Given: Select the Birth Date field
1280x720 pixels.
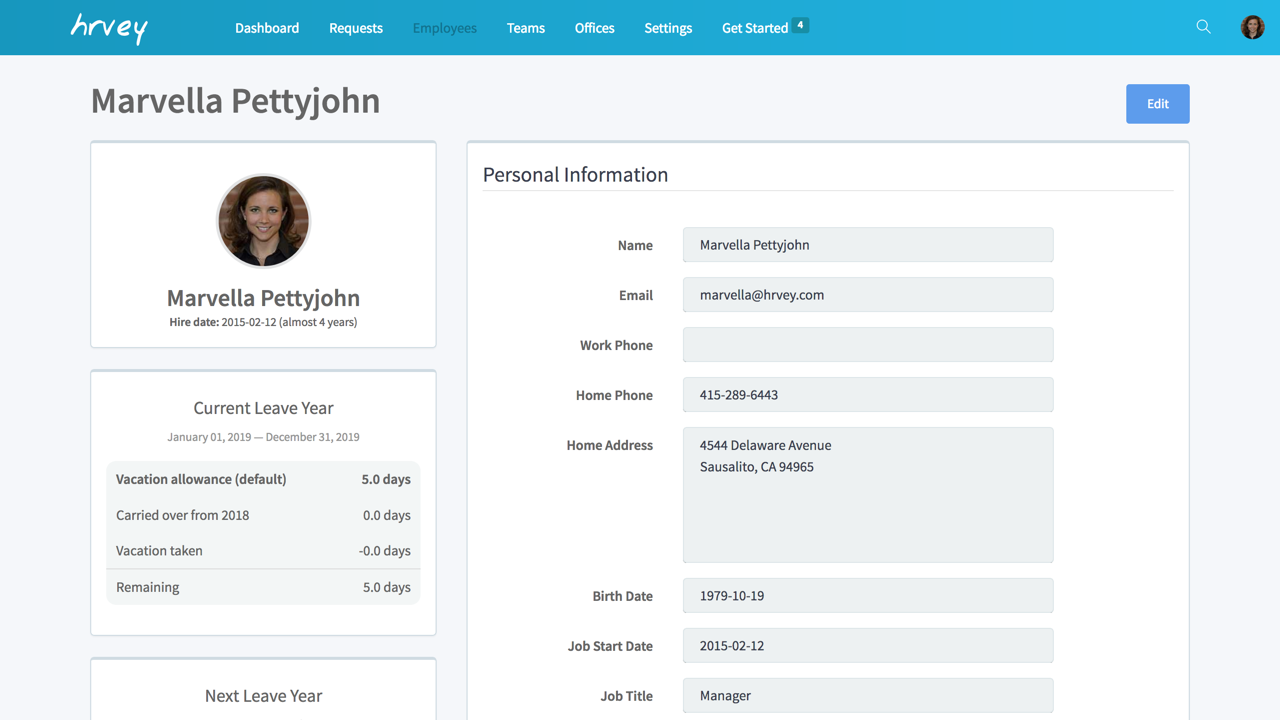Looking at the screenshot, I should (x=867, y=595).
